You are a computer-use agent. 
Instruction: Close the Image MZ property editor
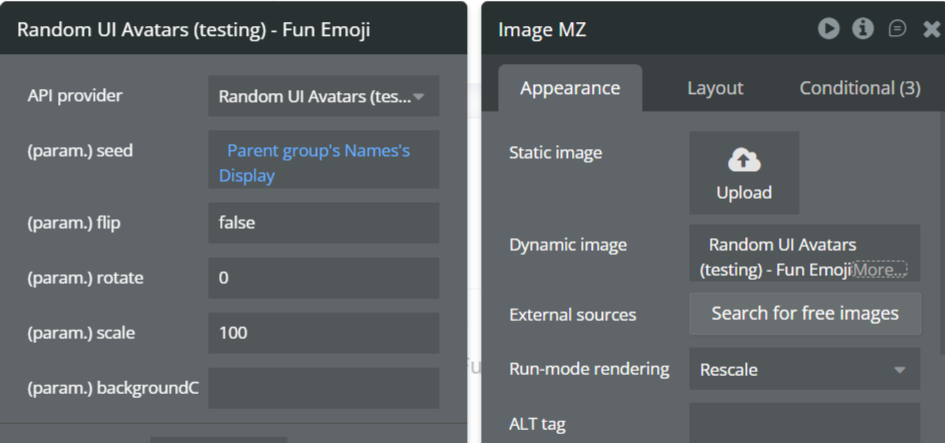(x=932, y=29)
